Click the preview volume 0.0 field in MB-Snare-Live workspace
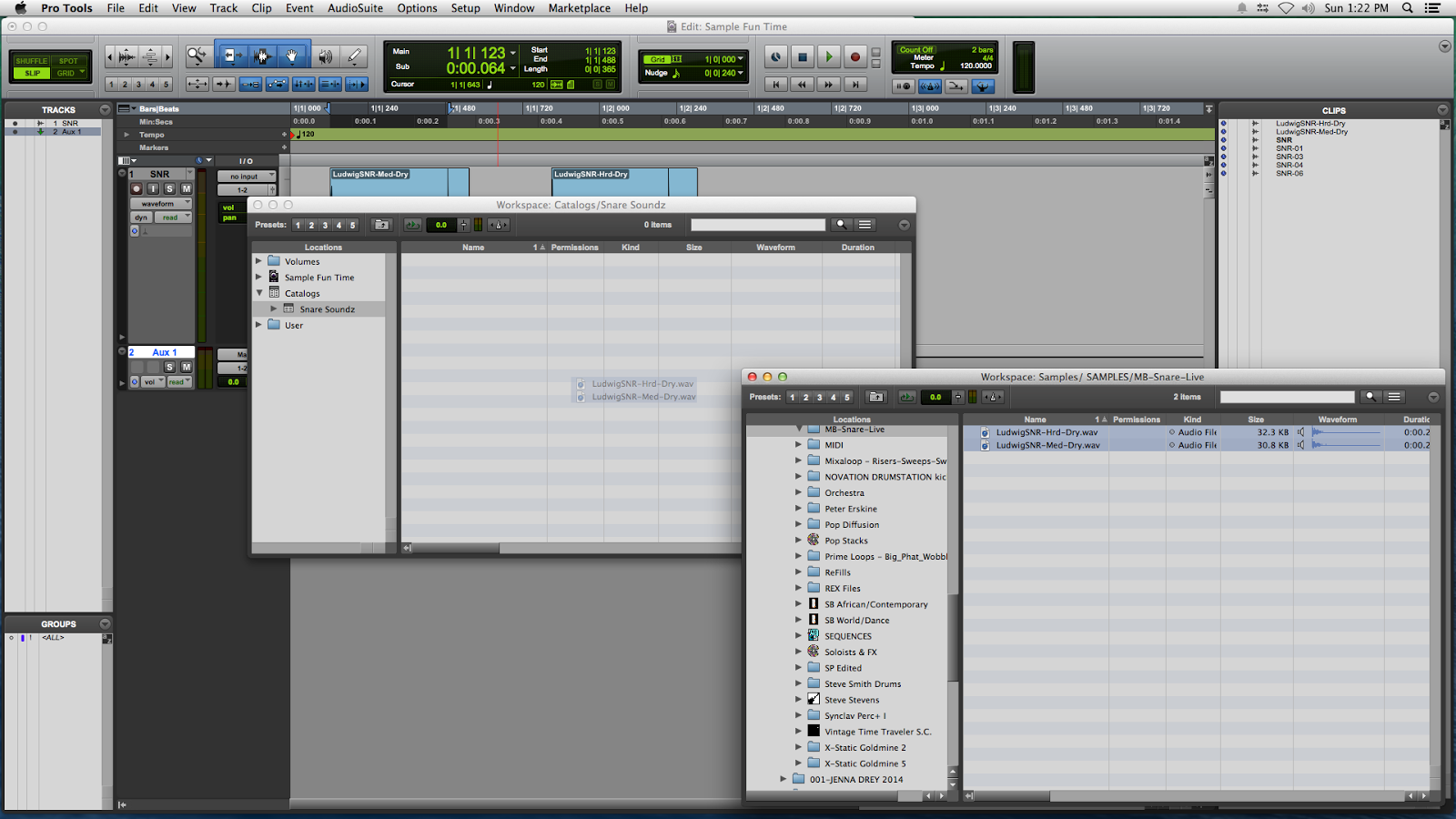This screenshot has height=819, width=1456. click(935, 397)
